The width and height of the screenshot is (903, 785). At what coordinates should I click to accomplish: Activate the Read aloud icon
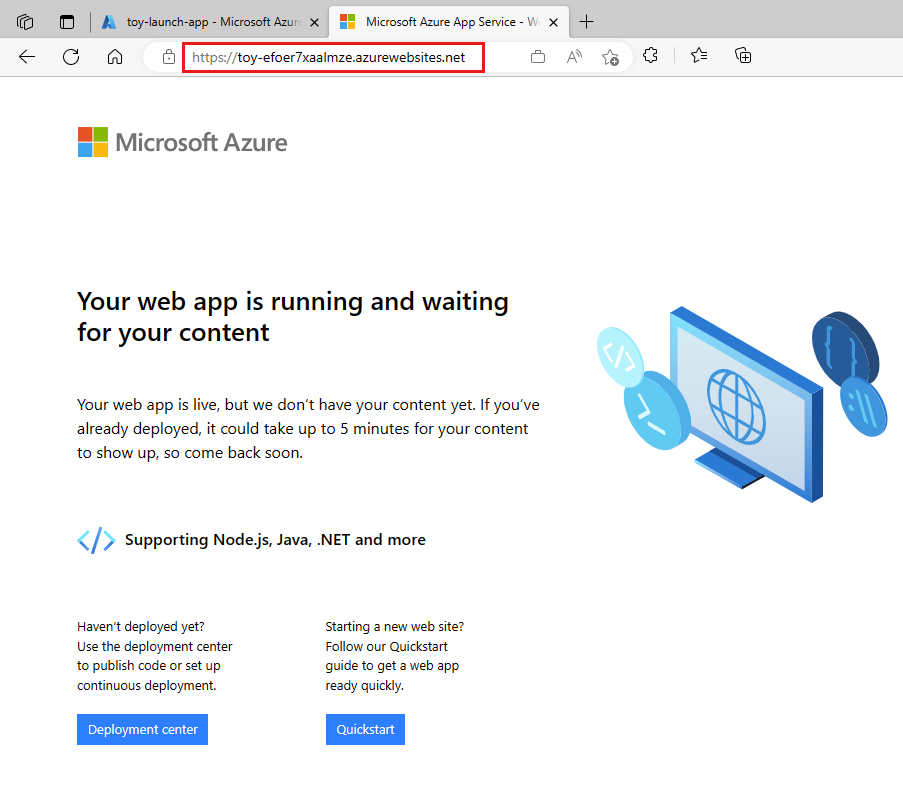[574, 56]
